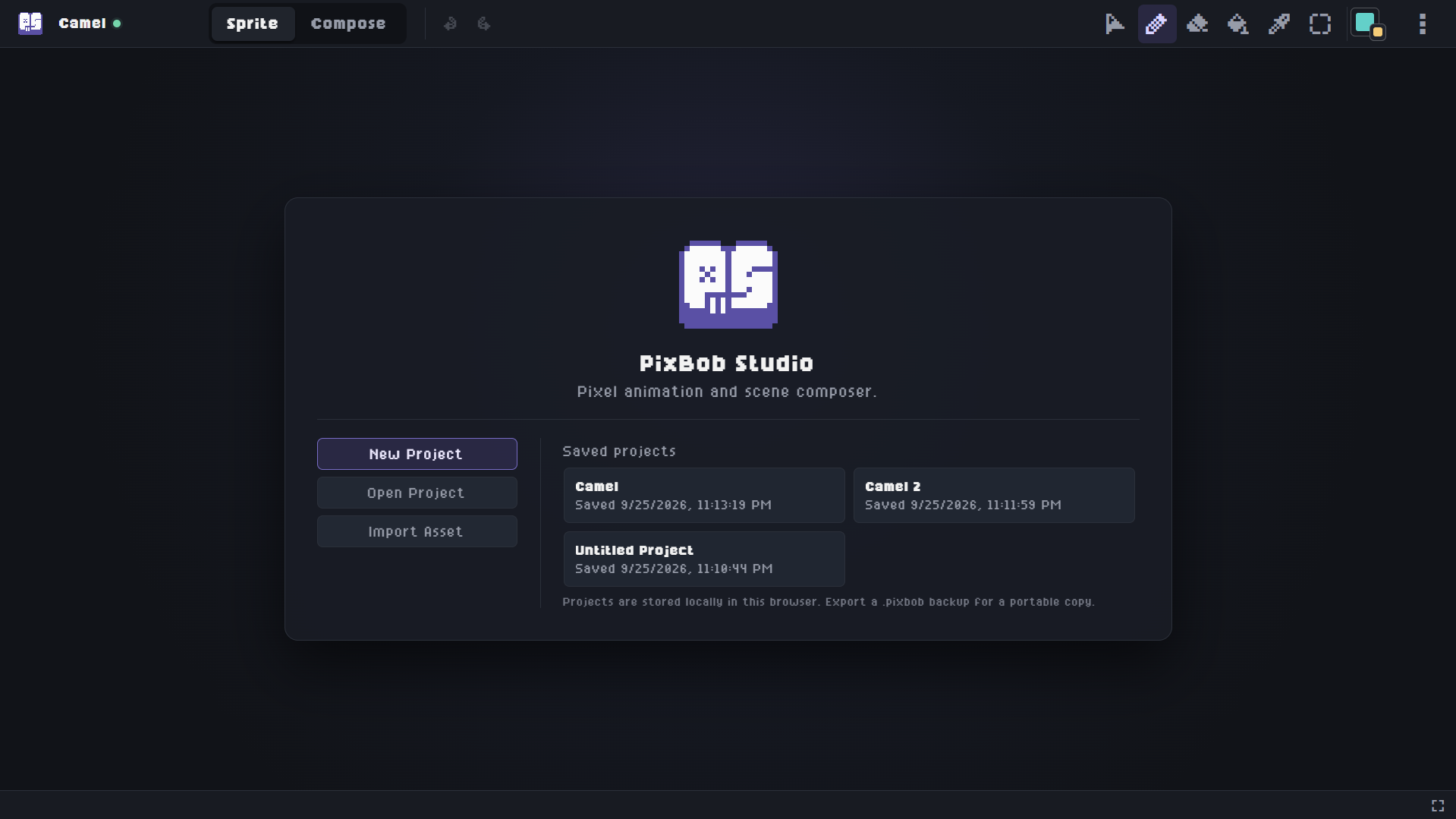Select the Pencil tool
The height and width of the screenshot is (819, 1456).
pyautogui.click(x=1156, y=24)
